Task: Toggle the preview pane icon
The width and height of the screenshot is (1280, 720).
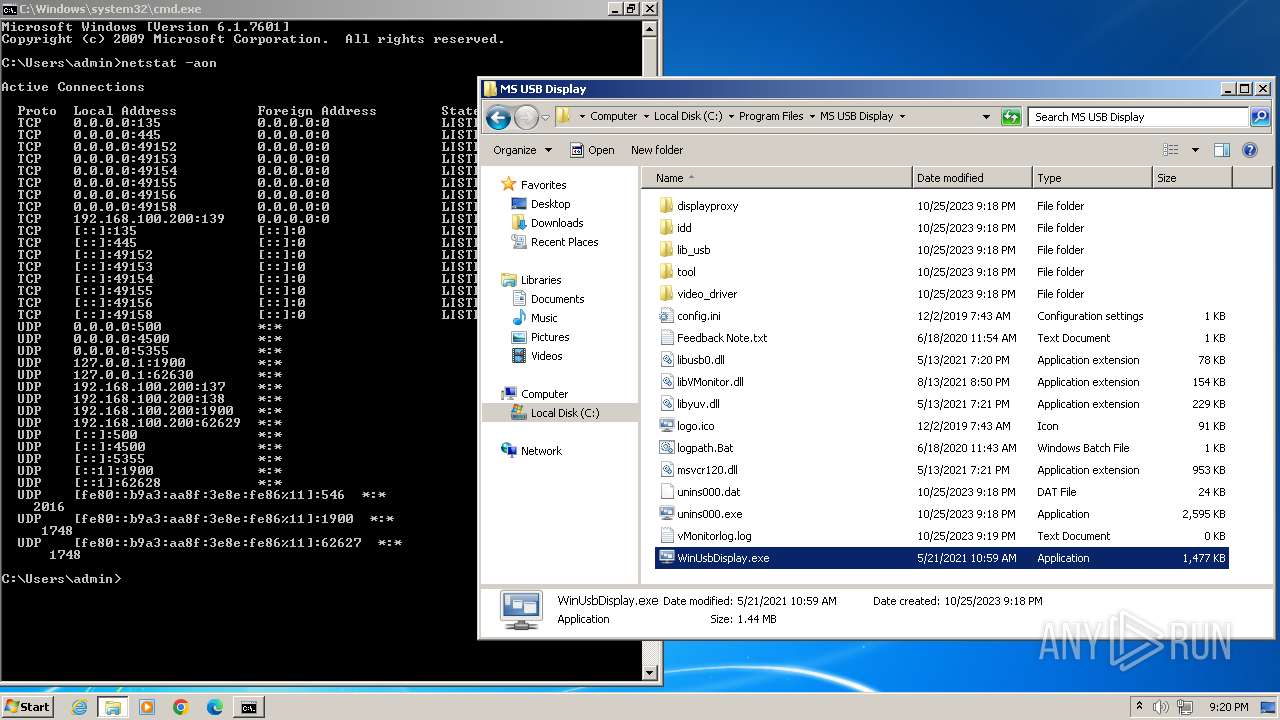Action: [x=1221, y=150]
